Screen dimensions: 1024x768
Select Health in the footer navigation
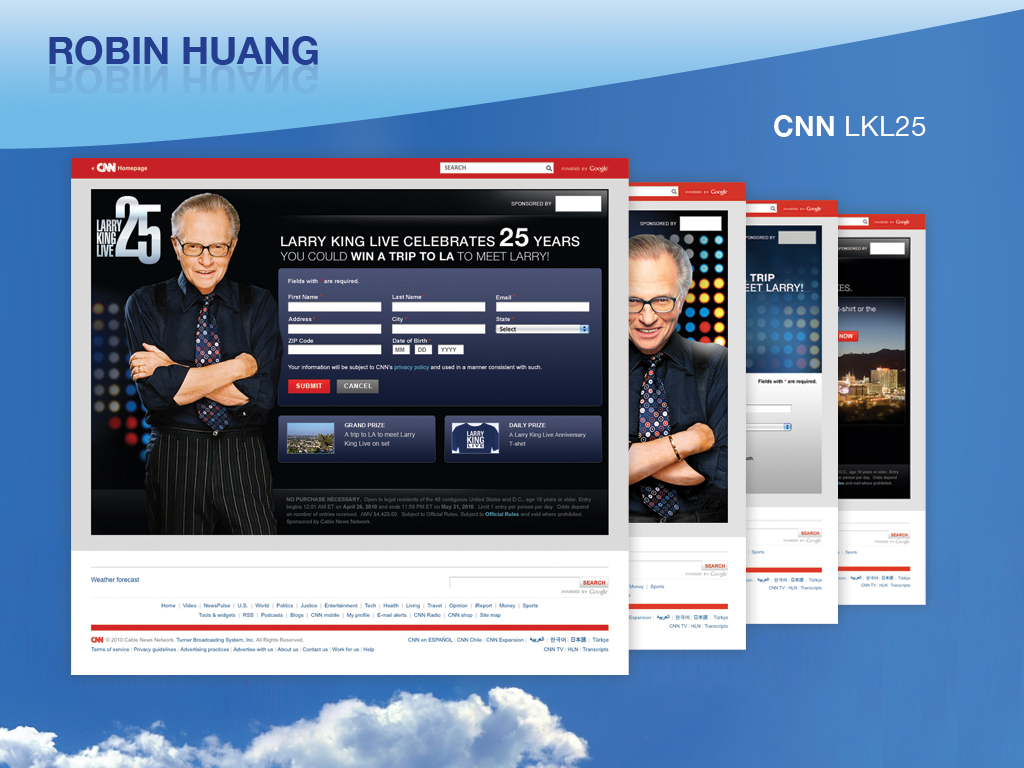click(391, 605)
